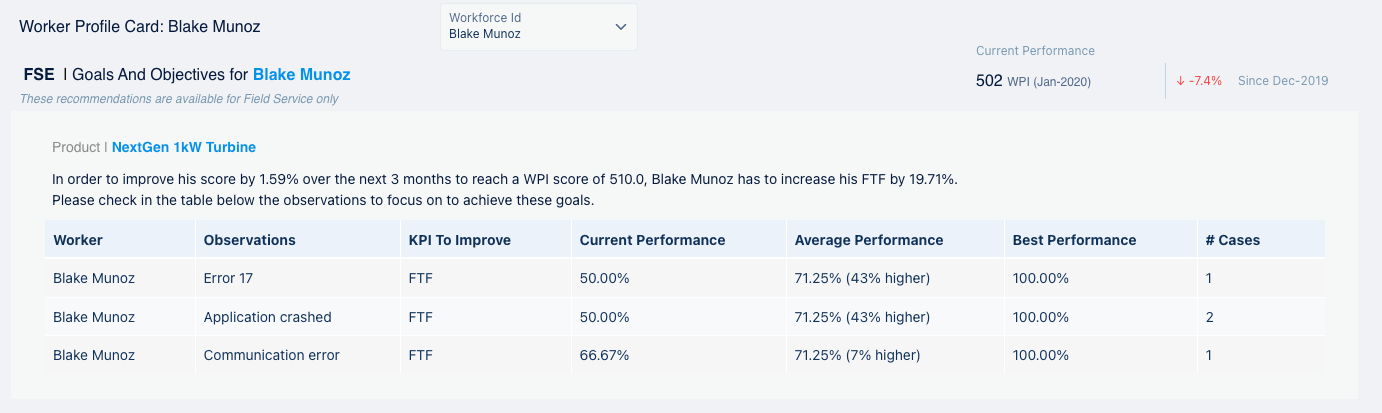Screen dimensions: 1382x413
Task: Sort by the Worker column header
Action: tap(78, 240)
